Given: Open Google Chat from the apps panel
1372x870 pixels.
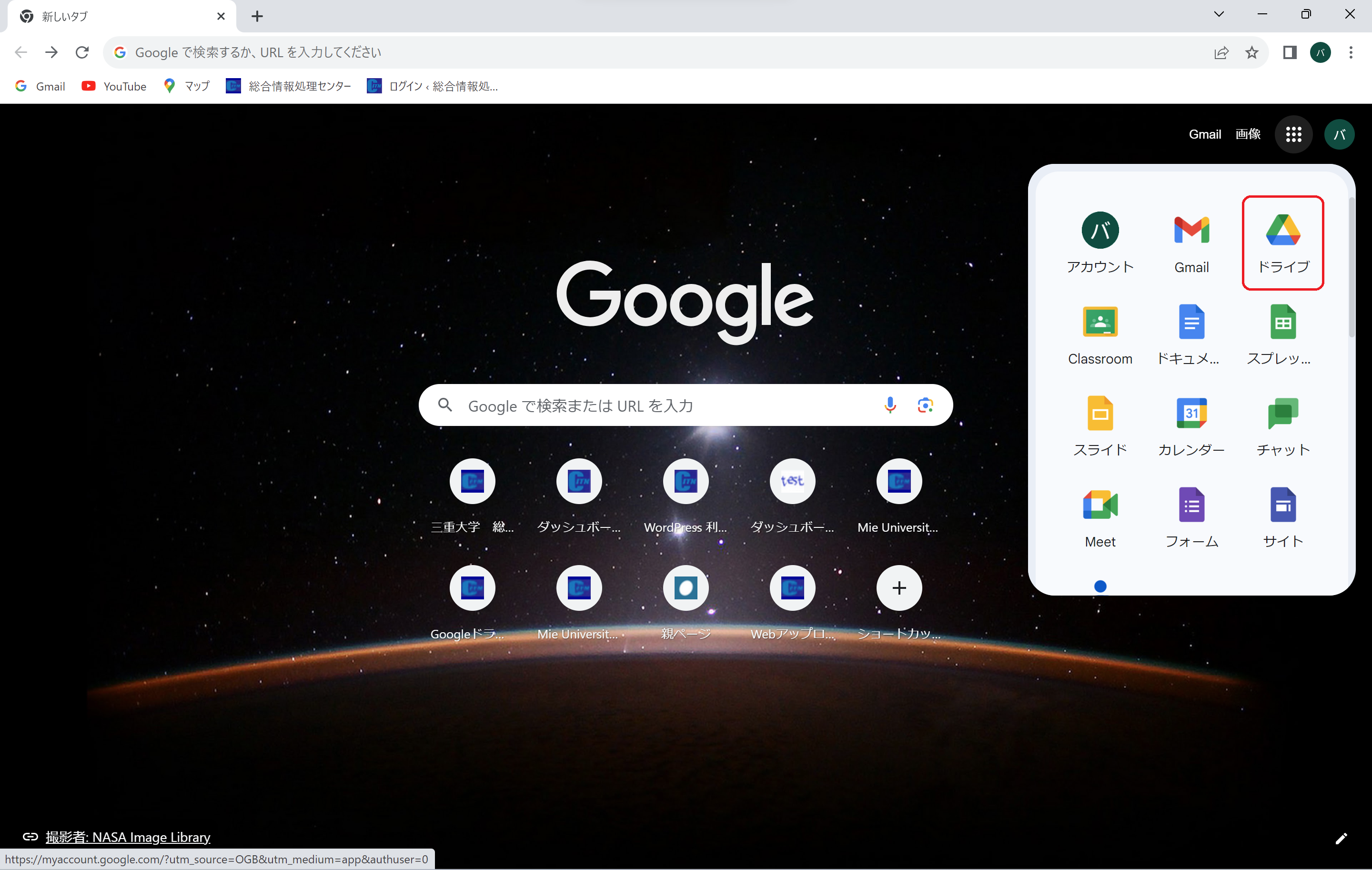Looking at the screenshot, I should (1282, 426).
